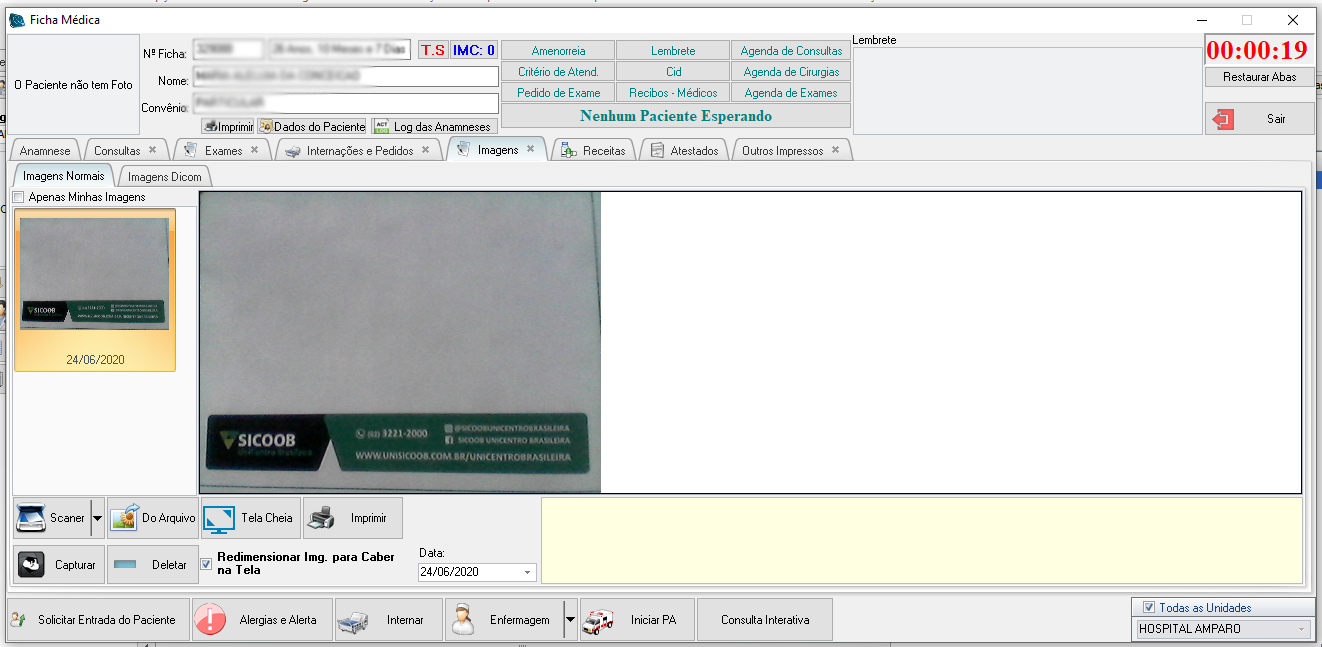The width and height of the screenshot is (1322, 647).
Task: Toggle Todas as Unidades checkbox
Action: tap(1148, 607)
